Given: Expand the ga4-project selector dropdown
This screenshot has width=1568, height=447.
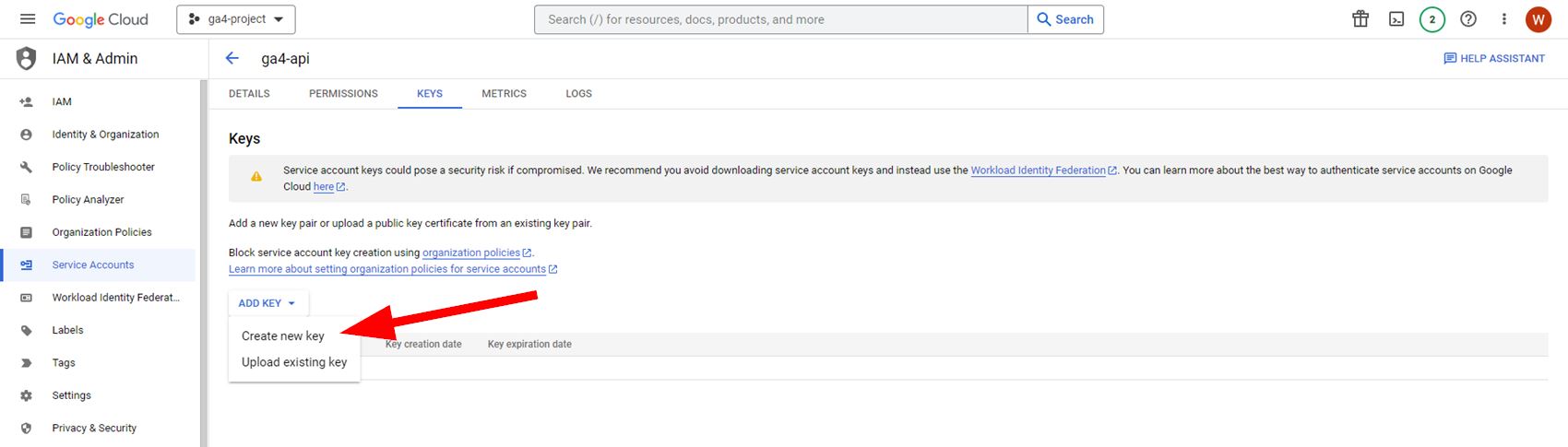Looking at the screenshot, I should (x=236, y=19).
